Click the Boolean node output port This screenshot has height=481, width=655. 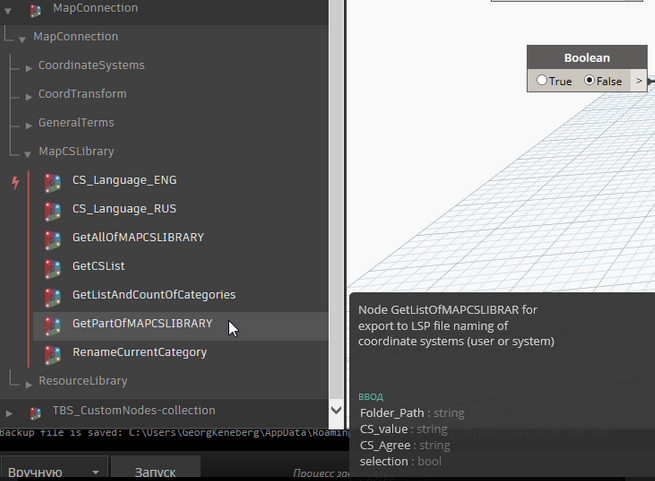pyautogui.click(x=639, y=81)
